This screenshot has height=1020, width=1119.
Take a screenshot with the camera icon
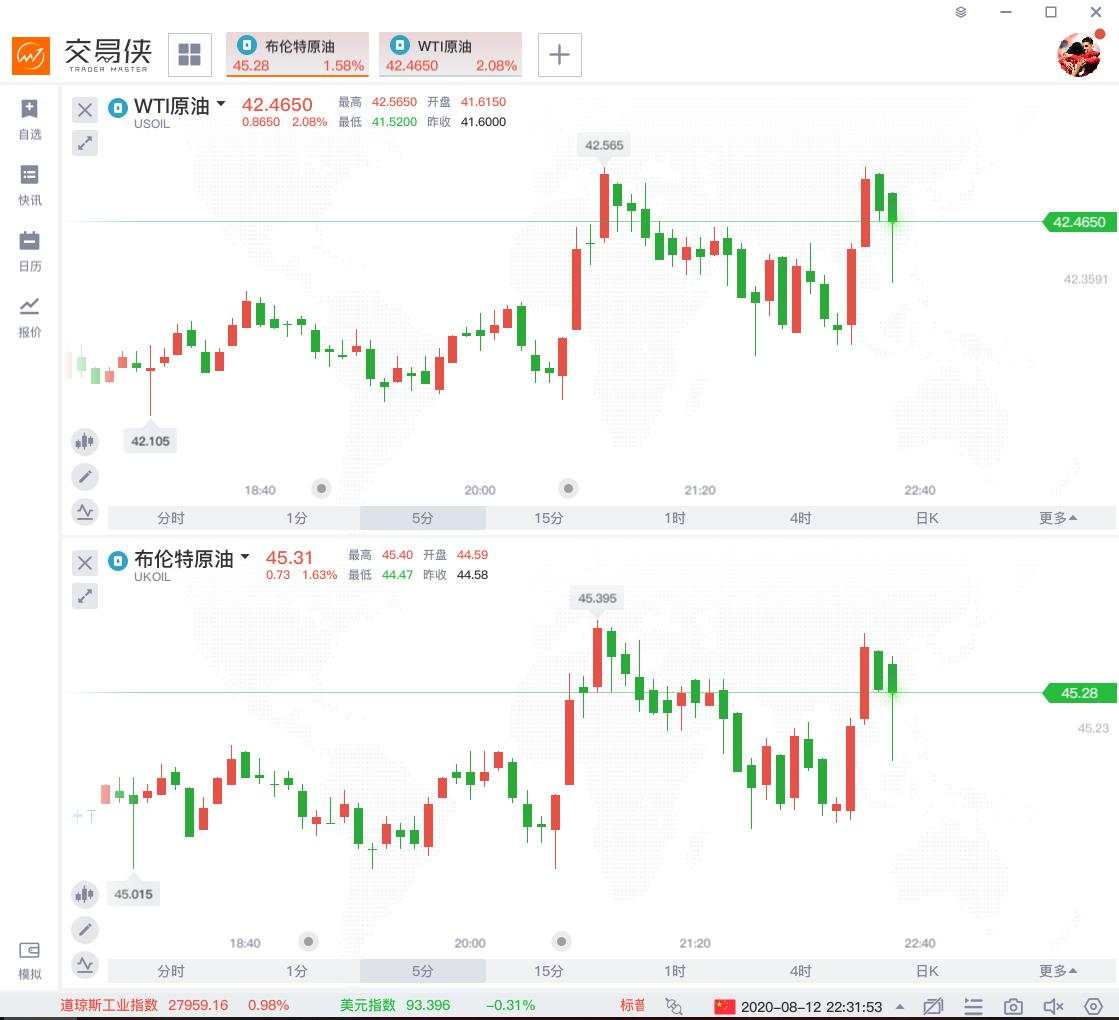click(1013, 1006)
